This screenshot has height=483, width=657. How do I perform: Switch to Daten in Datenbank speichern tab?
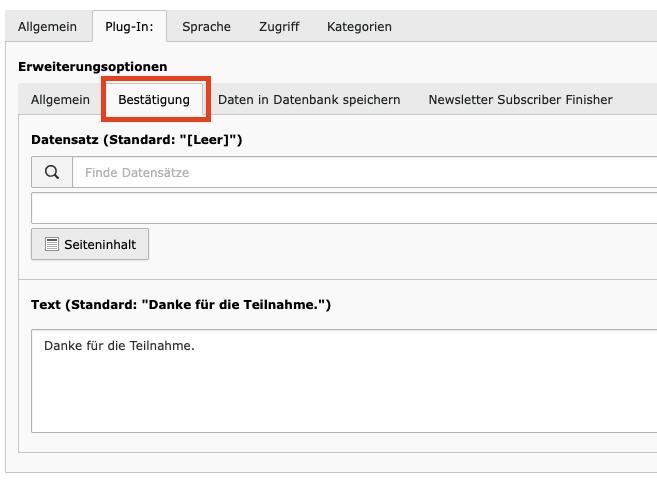pos(309,100)
